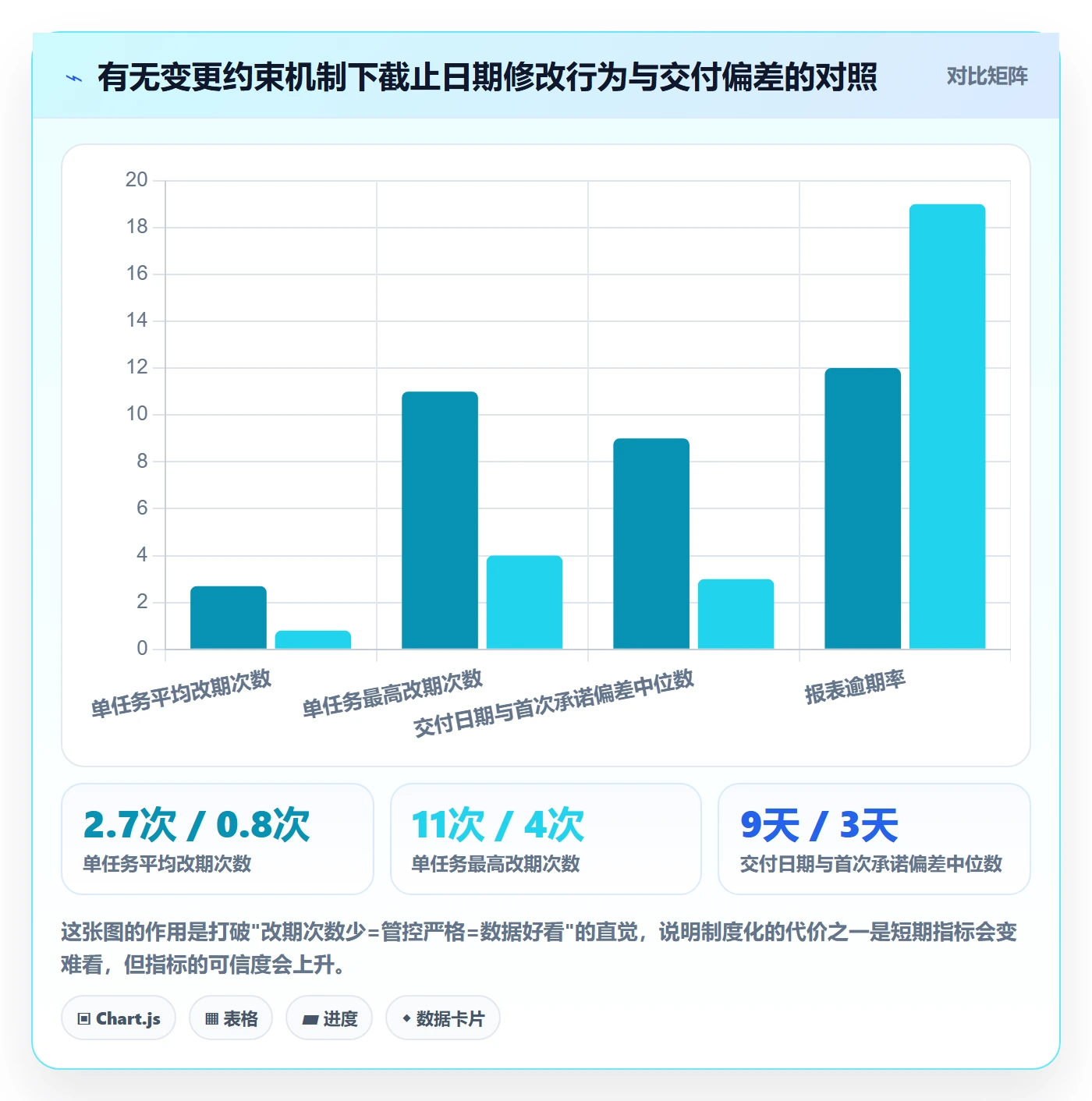Click the light cyan bar for 单任务最高改期次数
Viewport: 1092px width, 1101px height.
524,602
